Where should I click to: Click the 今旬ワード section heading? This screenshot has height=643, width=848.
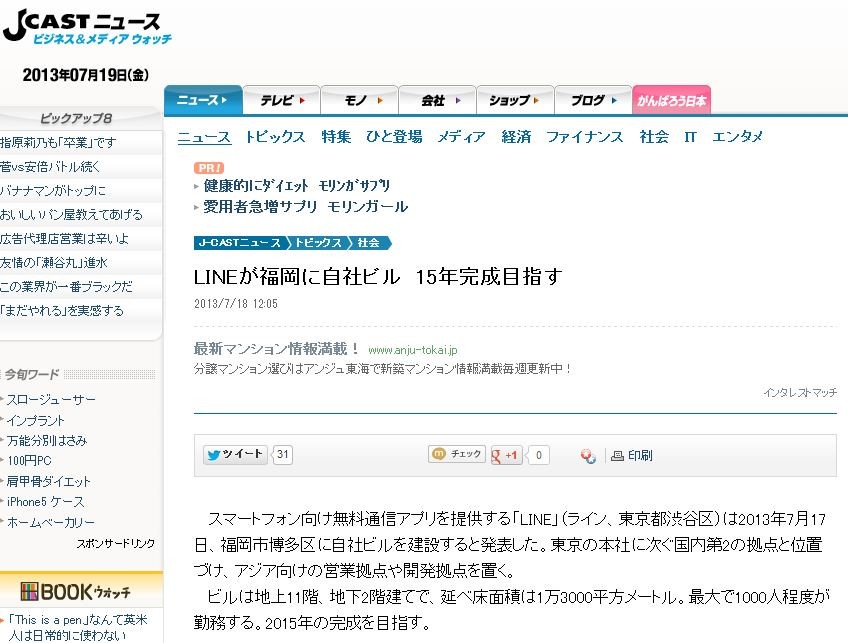click(x=32, y=374)
